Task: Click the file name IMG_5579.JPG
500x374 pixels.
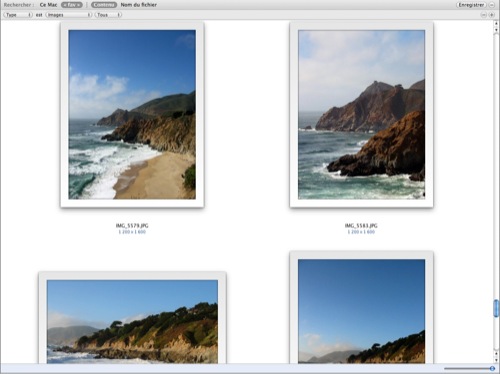Action: tap(132, 226)
